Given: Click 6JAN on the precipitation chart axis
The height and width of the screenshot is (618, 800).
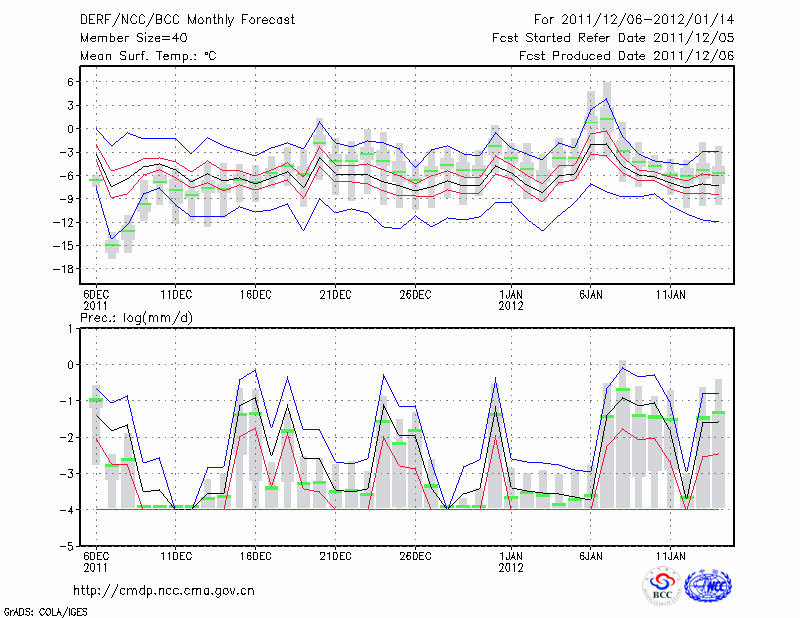Looking at the screenshot, I should click(x=590, y=554).
